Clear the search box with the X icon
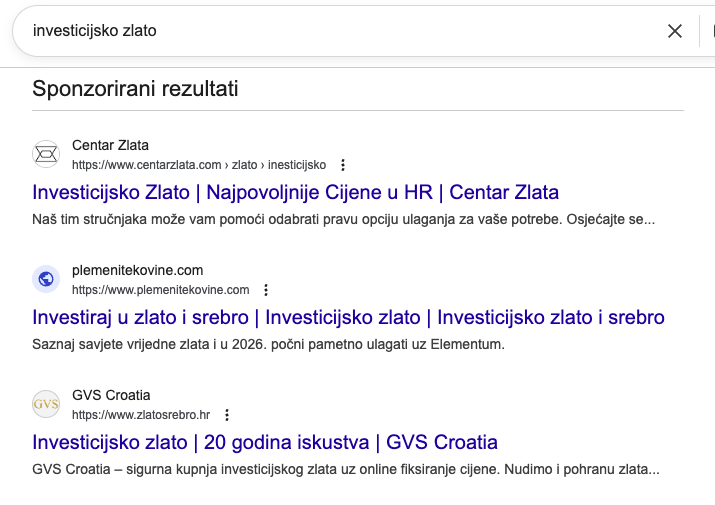Screen dimensions: 715x505 point(675,31)
